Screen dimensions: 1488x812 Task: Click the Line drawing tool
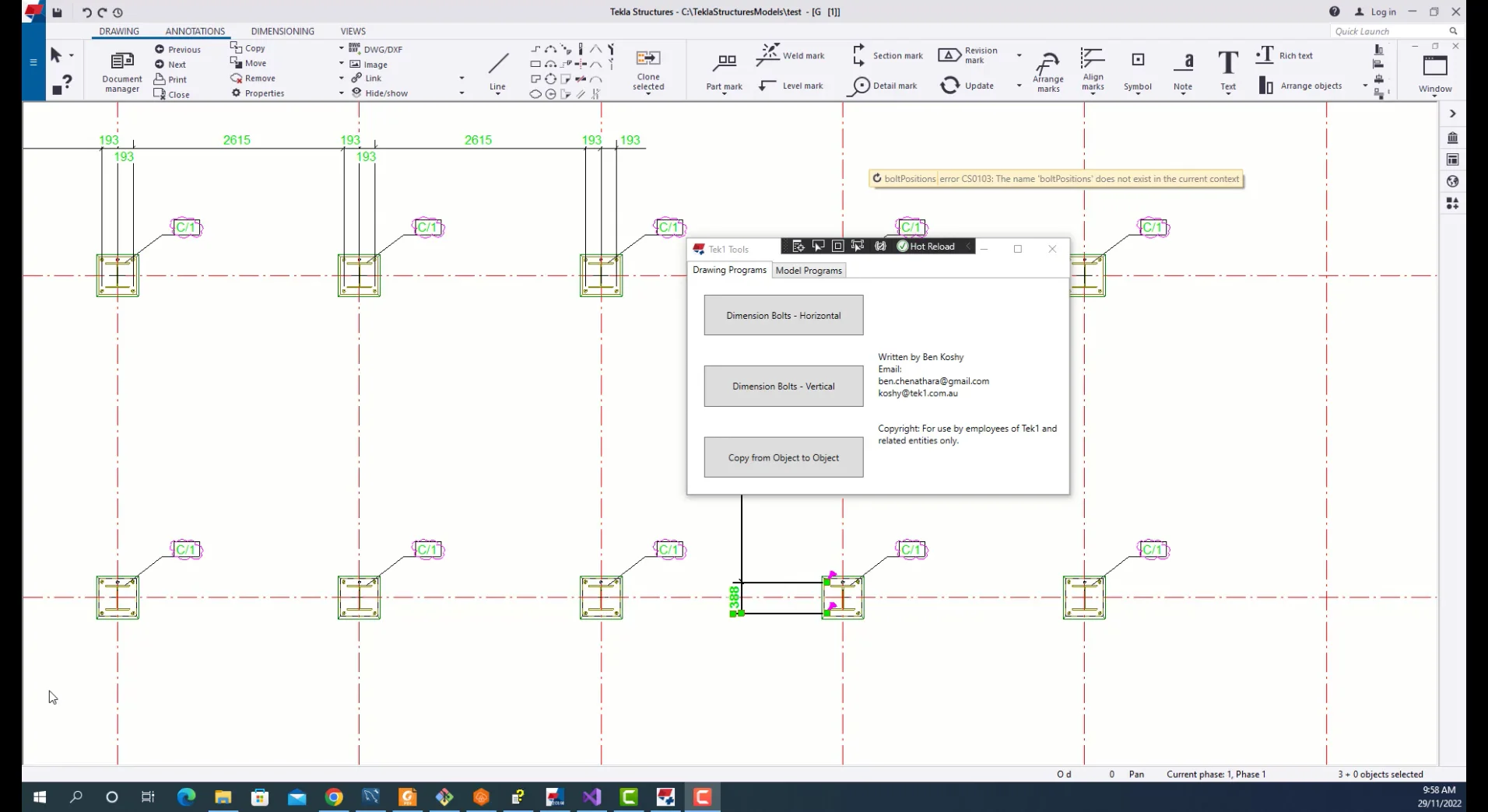click(497, 72)
